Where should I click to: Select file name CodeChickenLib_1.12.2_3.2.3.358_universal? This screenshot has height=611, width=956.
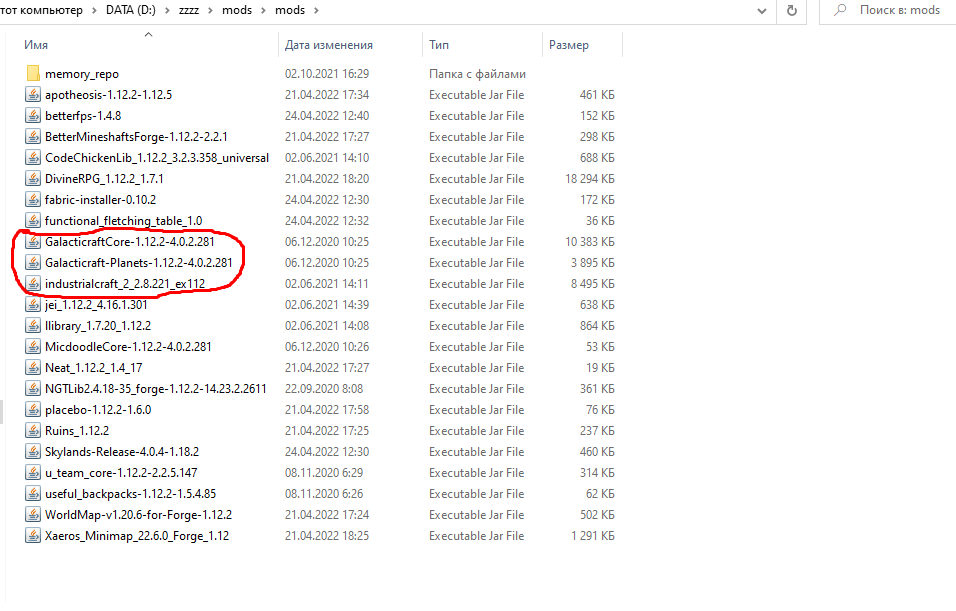(x=157, y=158)
